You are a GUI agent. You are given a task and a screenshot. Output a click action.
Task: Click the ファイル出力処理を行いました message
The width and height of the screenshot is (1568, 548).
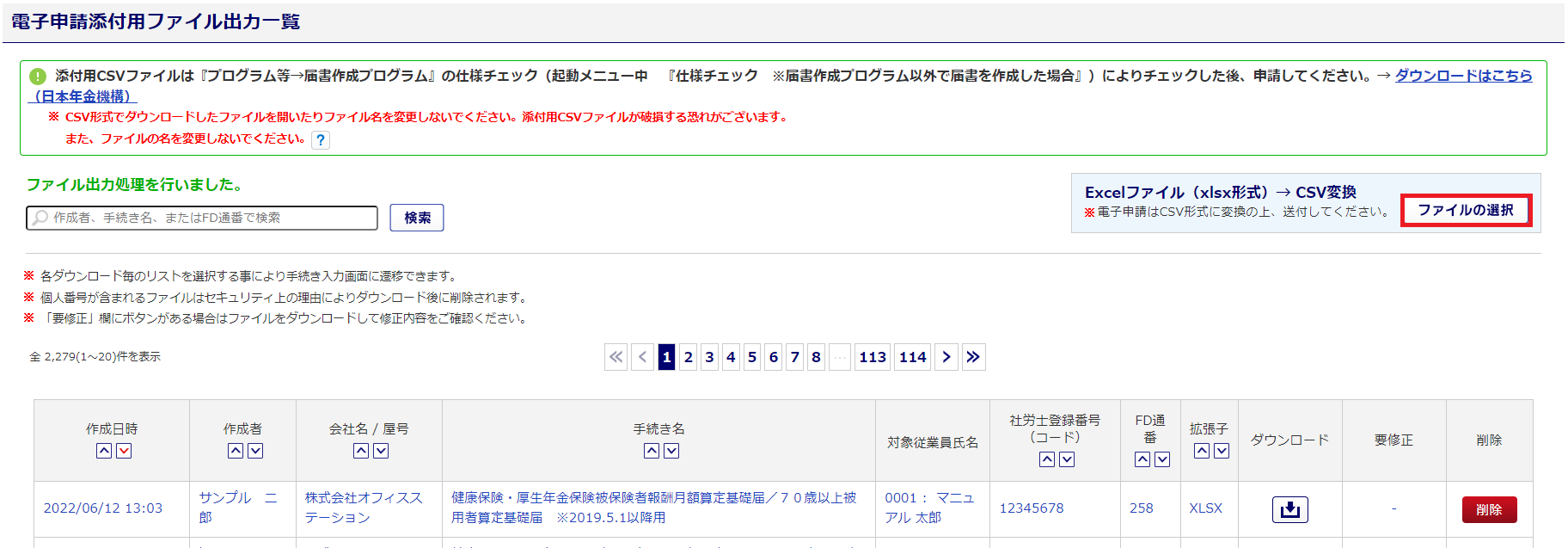point(134,184)
